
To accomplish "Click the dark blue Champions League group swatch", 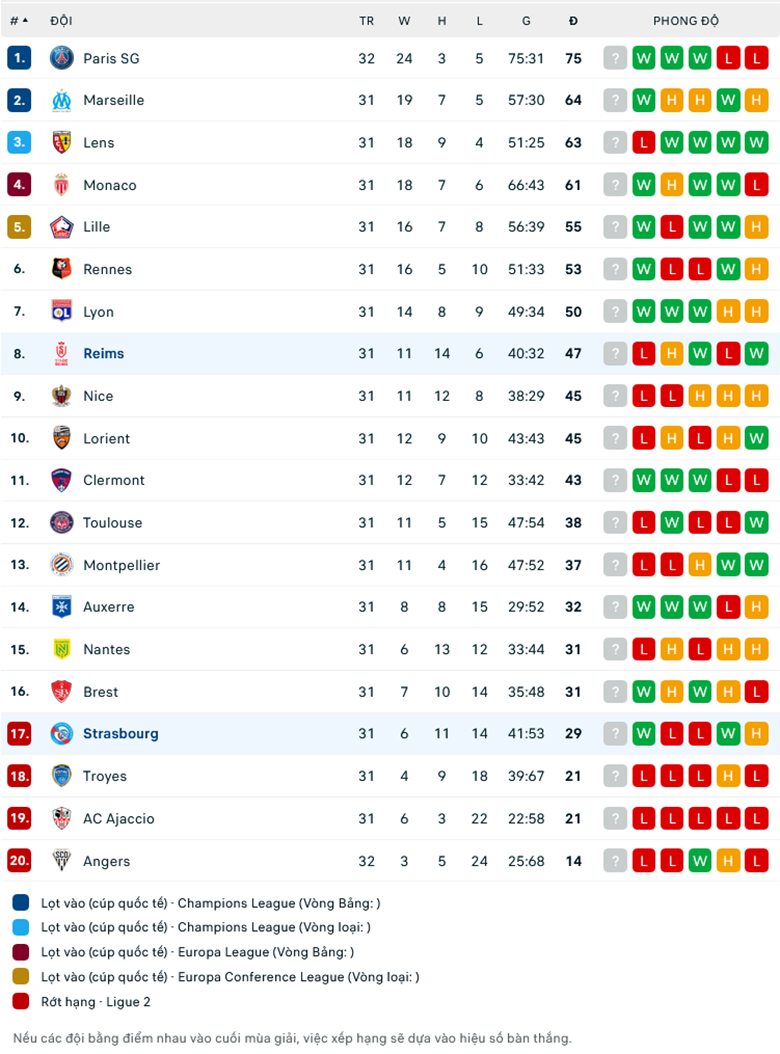I will coord(21,903).
